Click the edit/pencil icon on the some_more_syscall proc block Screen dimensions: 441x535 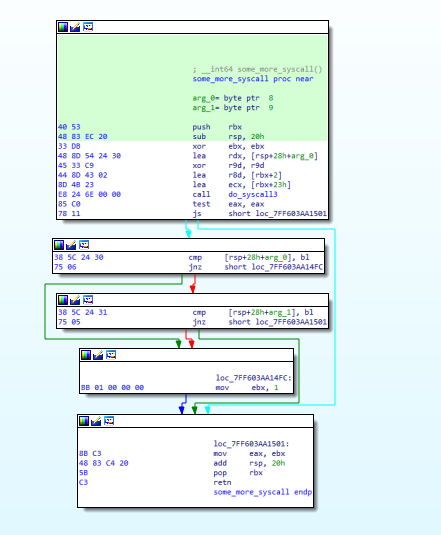75,27
